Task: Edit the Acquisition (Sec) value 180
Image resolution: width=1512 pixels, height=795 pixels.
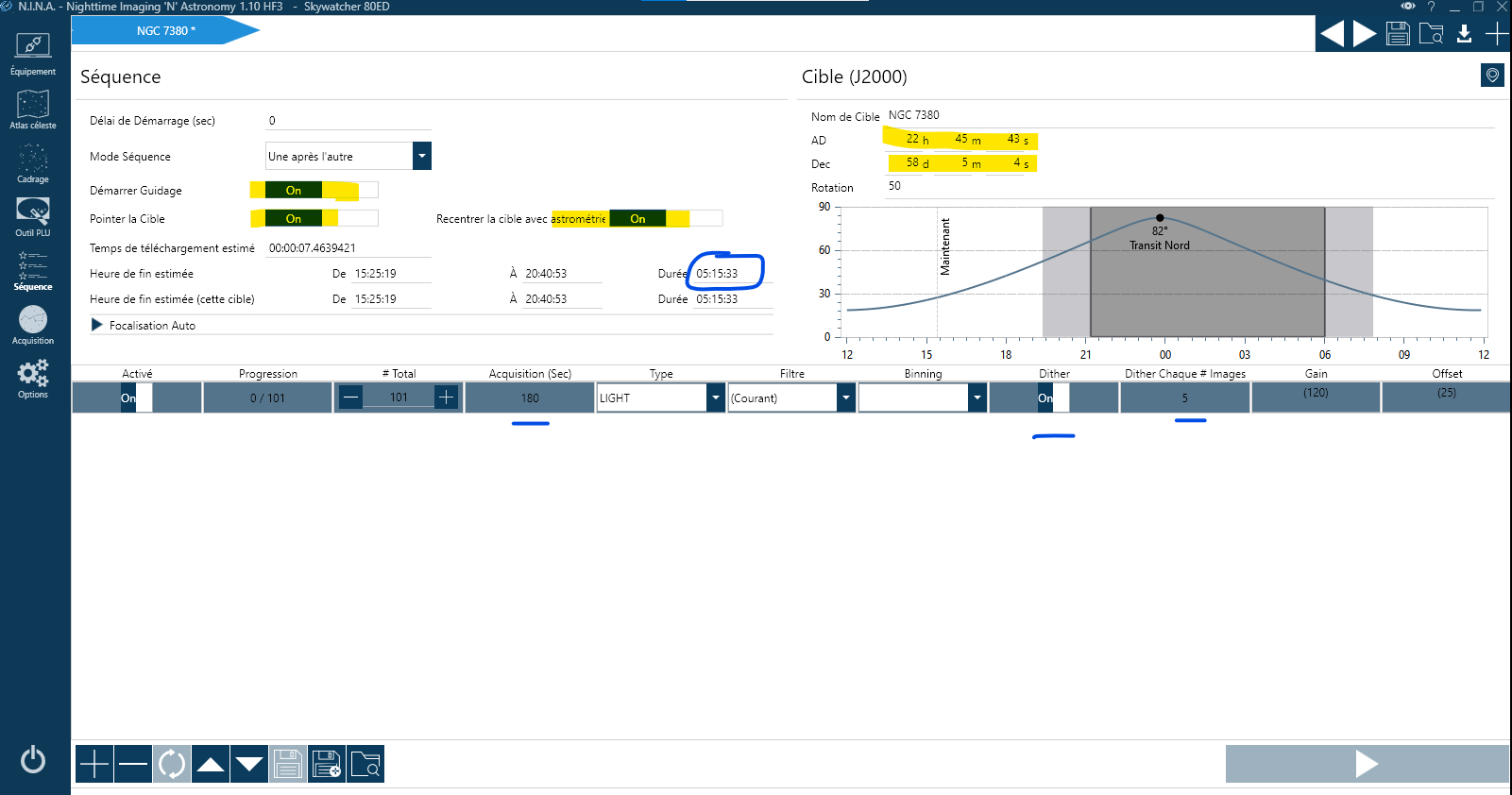Action: coord(530,397)
